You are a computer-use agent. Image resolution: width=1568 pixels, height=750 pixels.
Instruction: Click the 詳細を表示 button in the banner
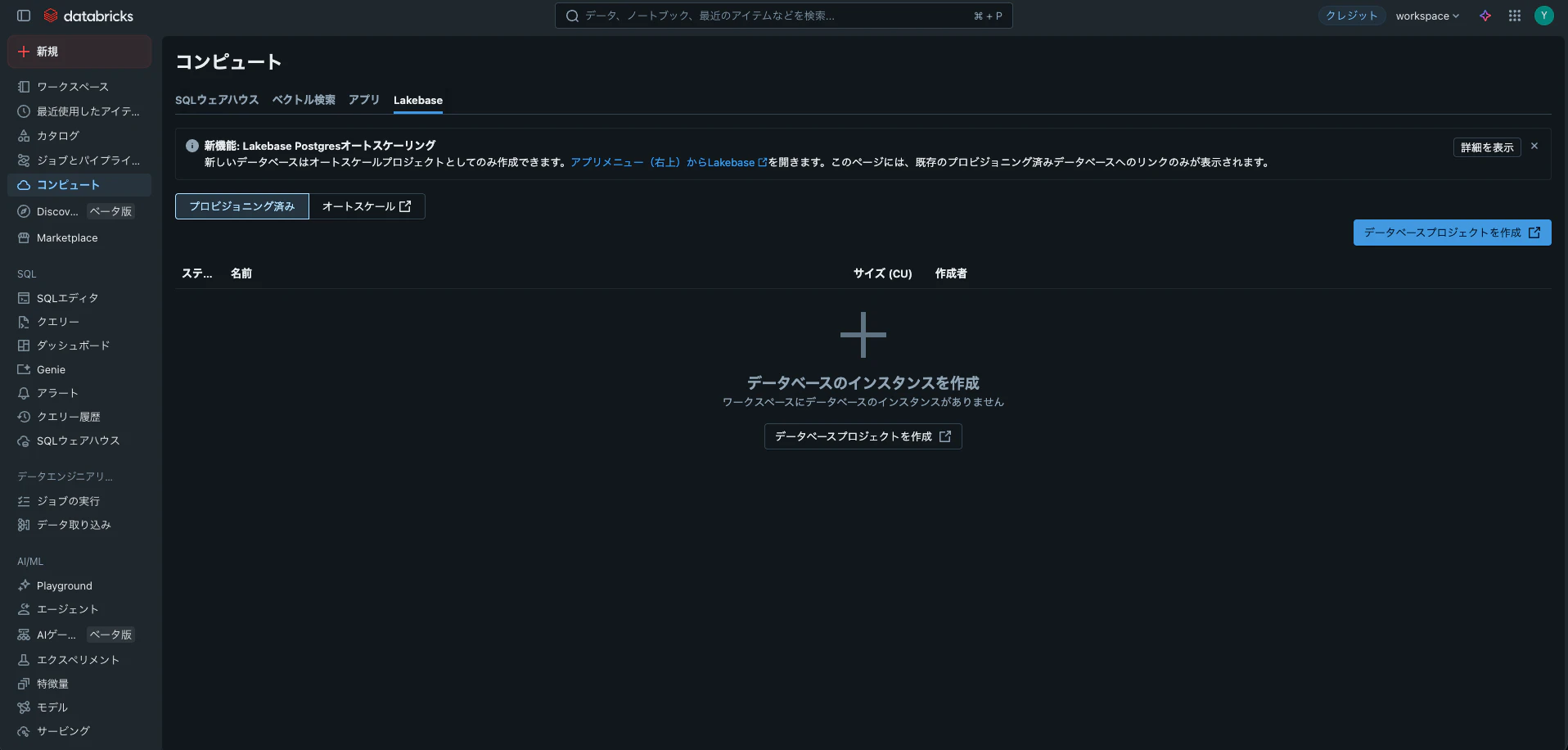(1487, 147)
